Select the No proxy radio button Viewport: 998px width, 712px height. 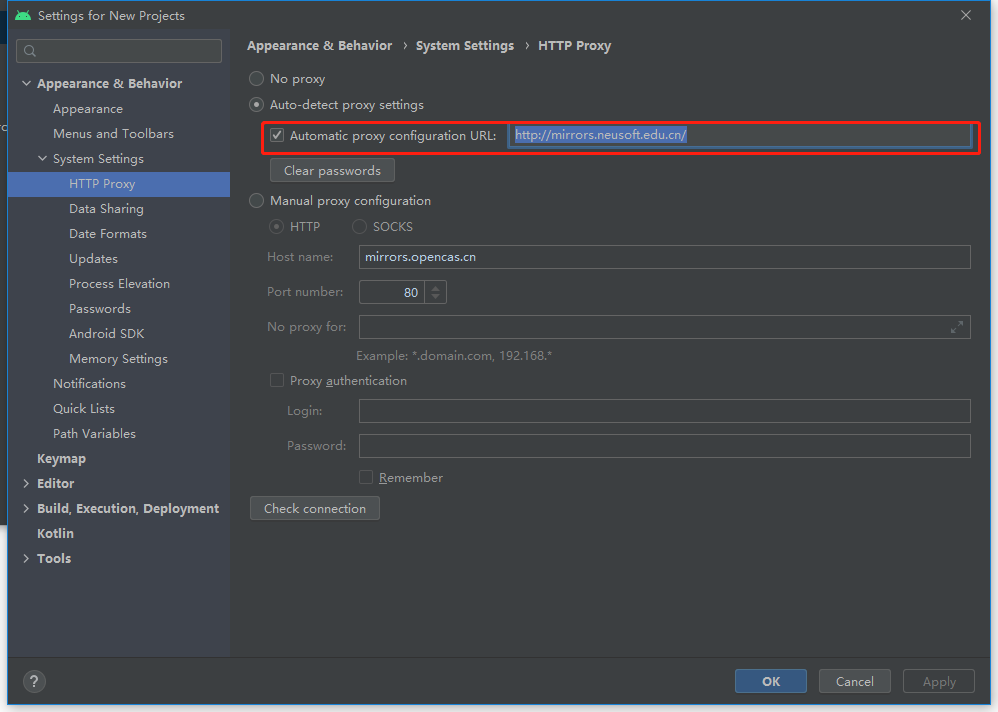pyautogui.click(x=257, y=79)
